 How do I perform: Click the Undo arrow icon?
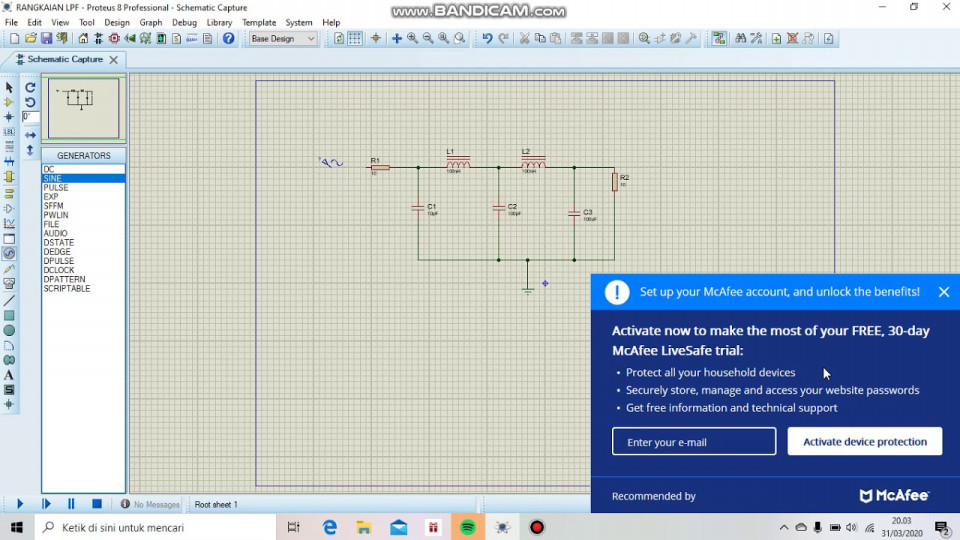pyautogui.click(x=487, y=39)
